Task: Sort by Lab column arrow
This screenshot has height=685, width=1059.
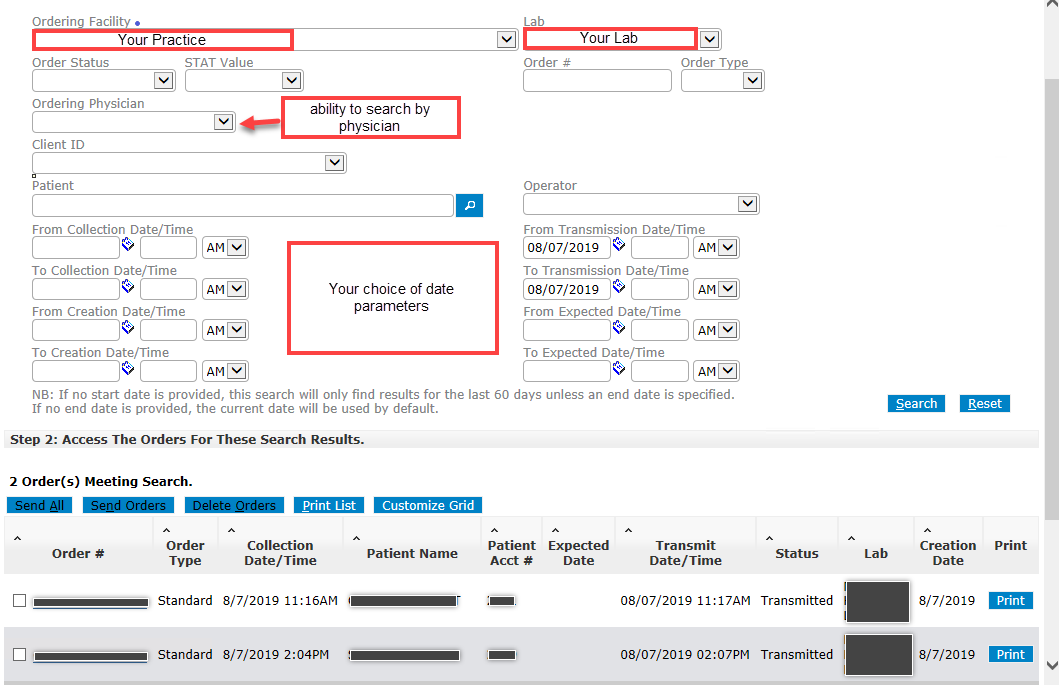Action: click(851, 538)
